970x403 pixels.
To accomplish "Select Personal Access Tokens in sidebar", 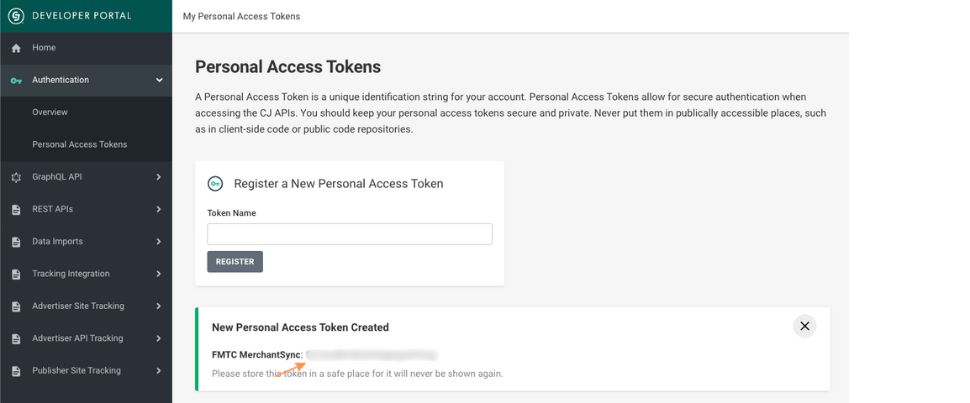I will [80, 144].
